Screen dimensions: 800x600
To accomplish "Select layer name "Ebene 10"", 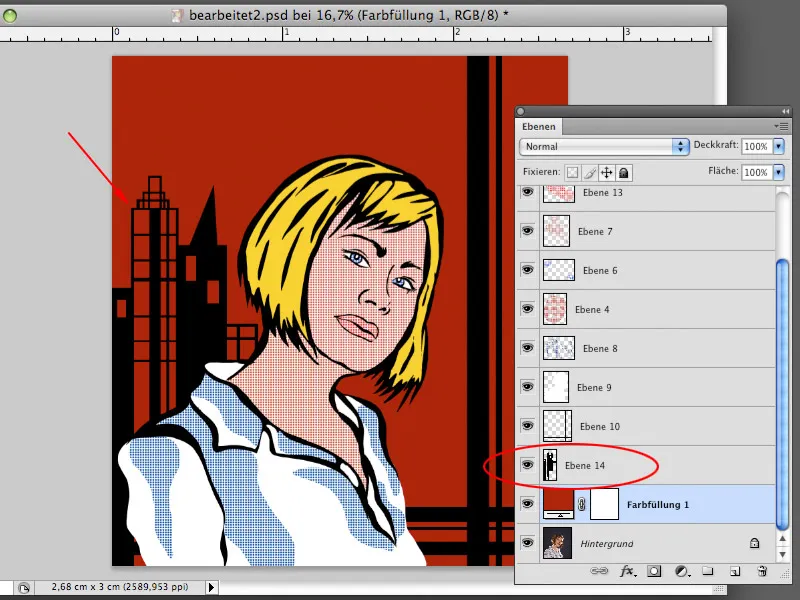I will coord(600,427).
